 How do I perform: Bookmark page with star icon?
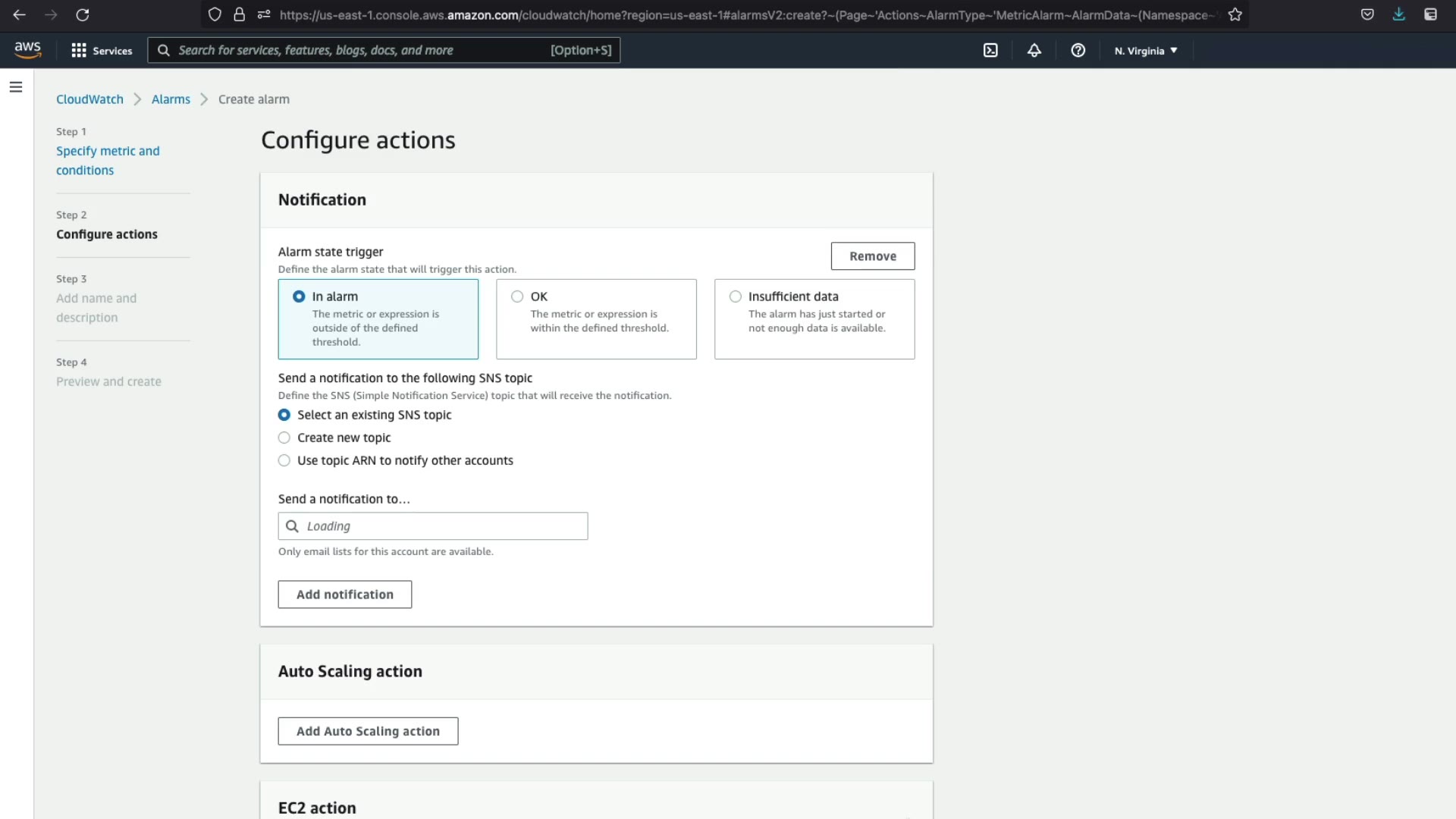coord(1235,14)
